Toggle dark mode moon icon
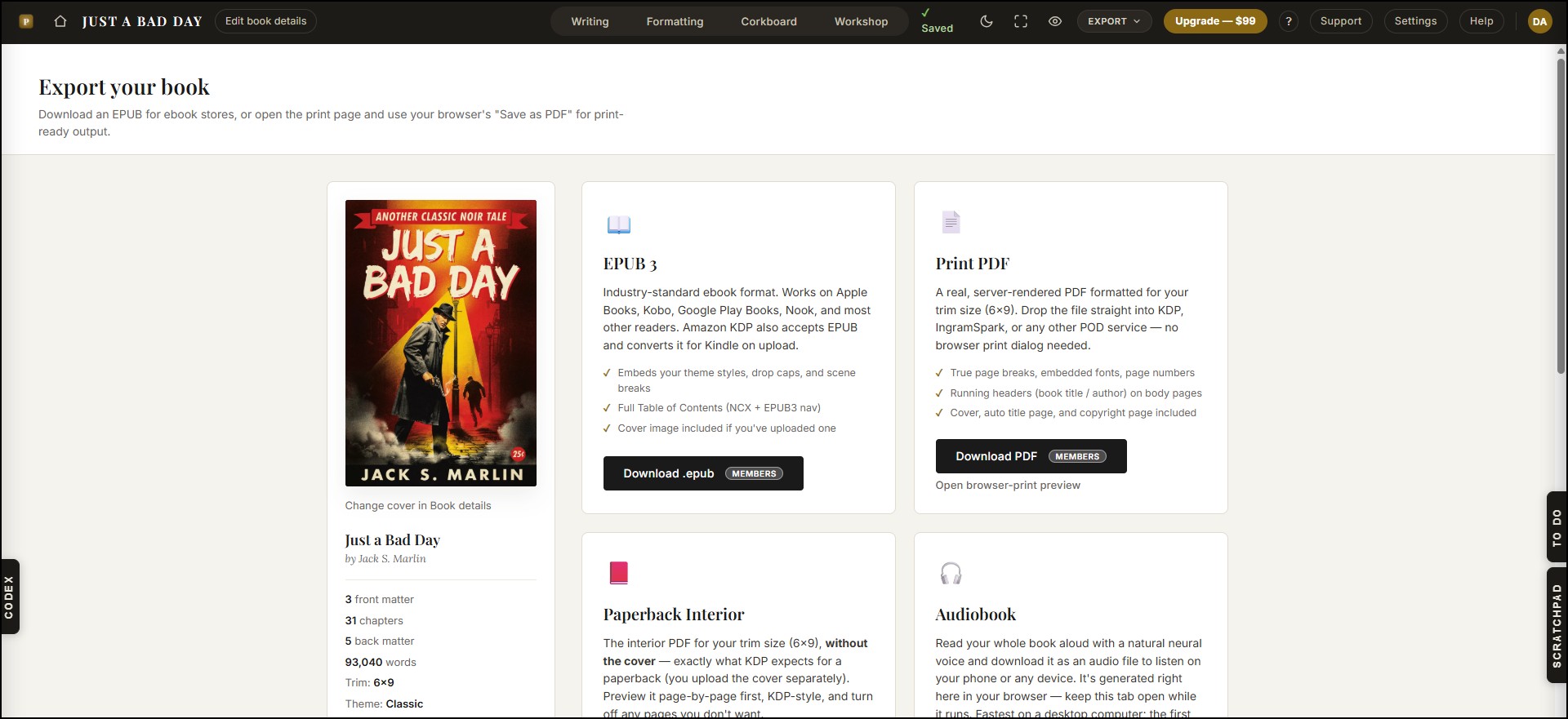 [987, 21]
